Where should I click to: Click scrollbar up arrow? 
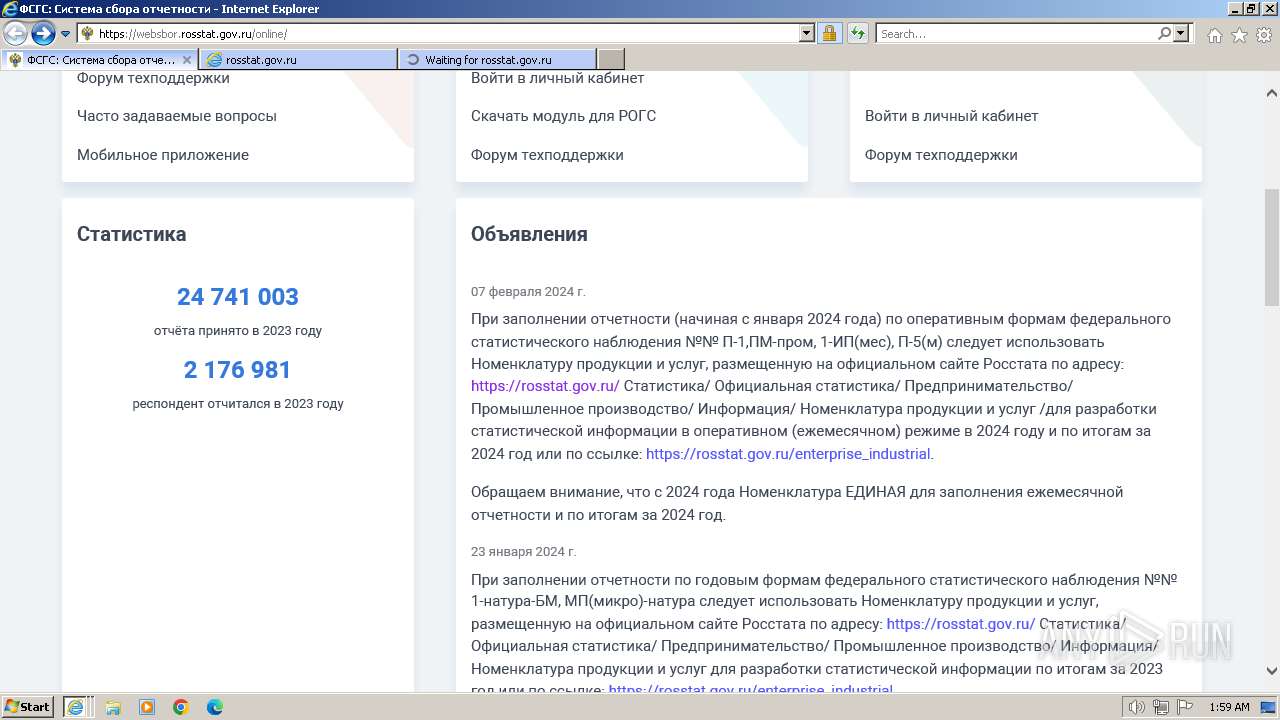1272,94
